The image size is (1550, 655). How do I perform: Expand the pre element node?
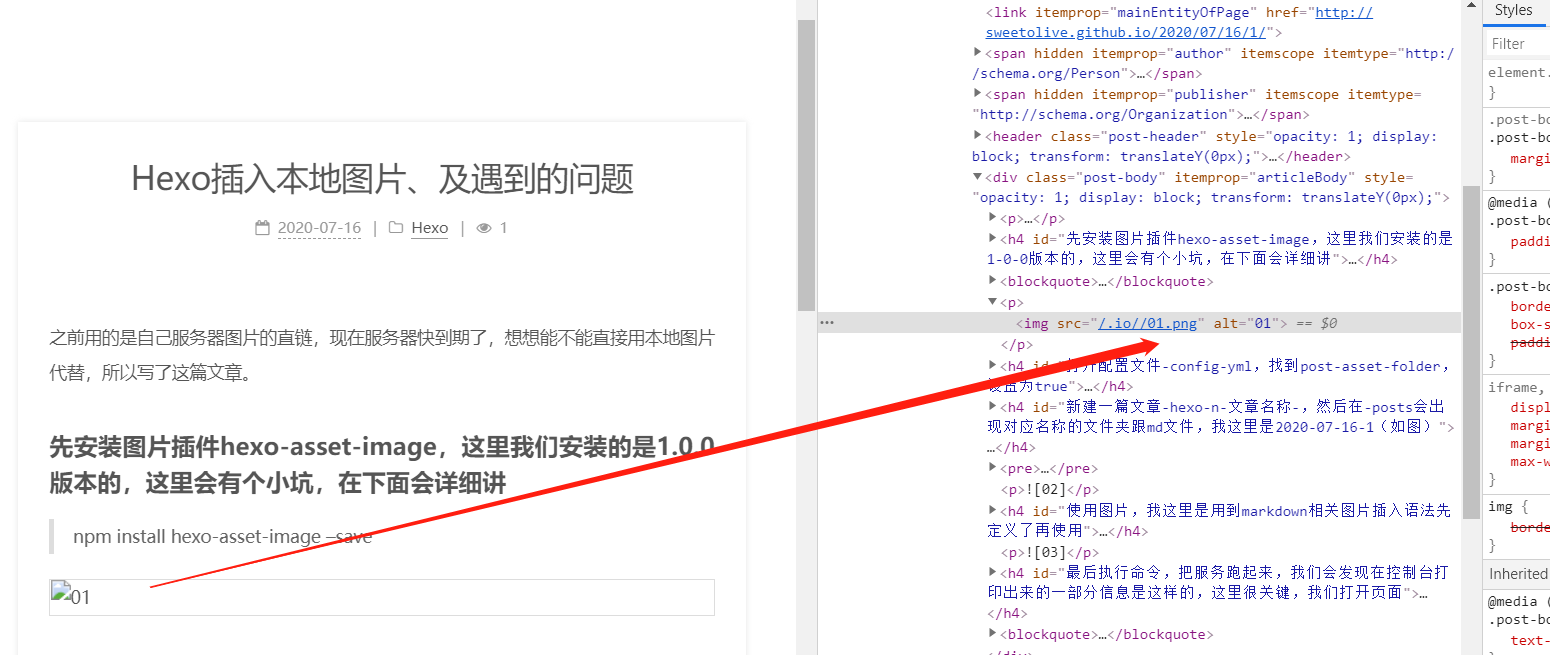pos(993,468)
